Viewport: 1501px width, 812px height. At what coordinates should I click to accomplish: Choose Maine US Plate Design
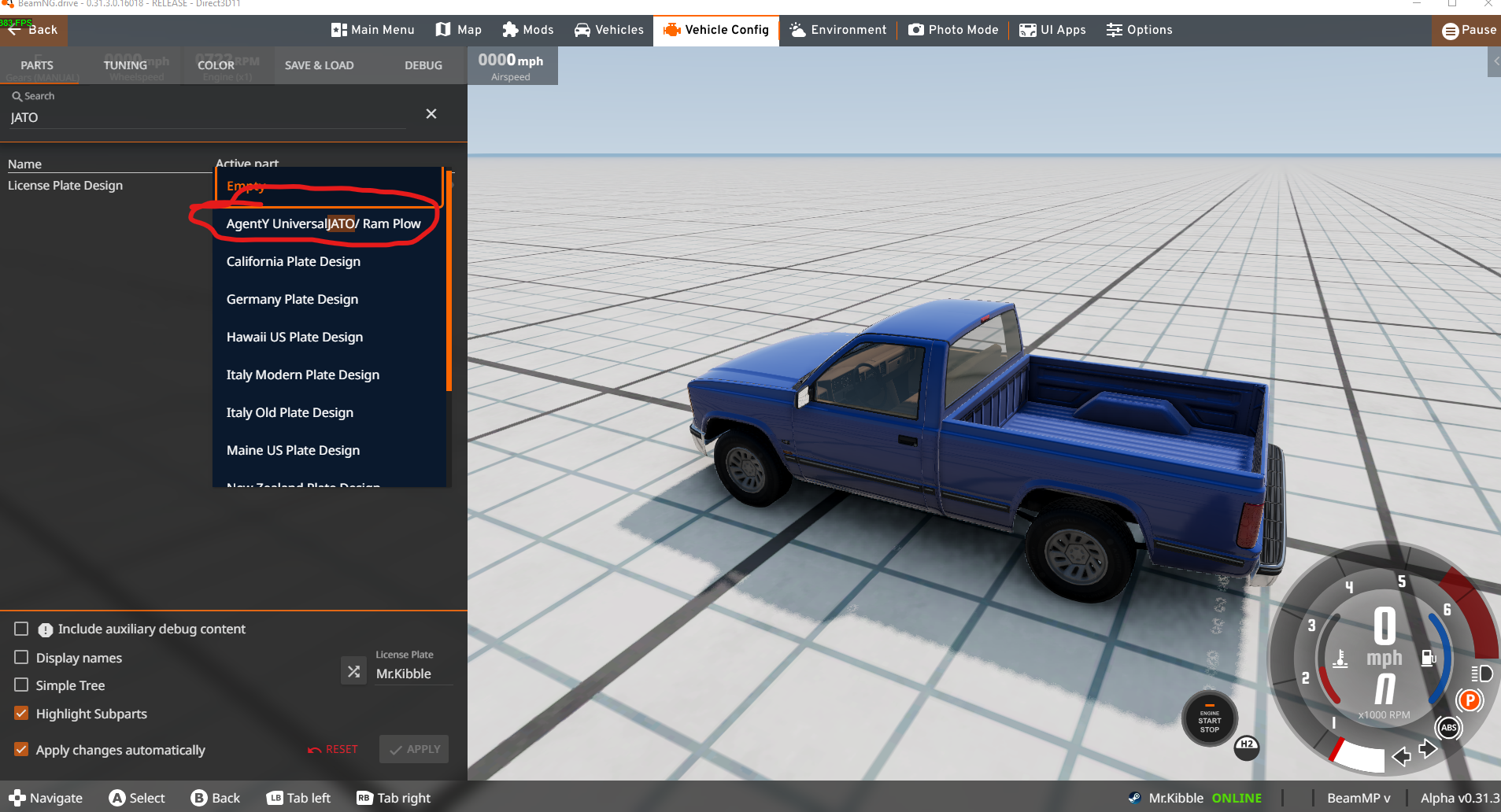tap(328, 451)
